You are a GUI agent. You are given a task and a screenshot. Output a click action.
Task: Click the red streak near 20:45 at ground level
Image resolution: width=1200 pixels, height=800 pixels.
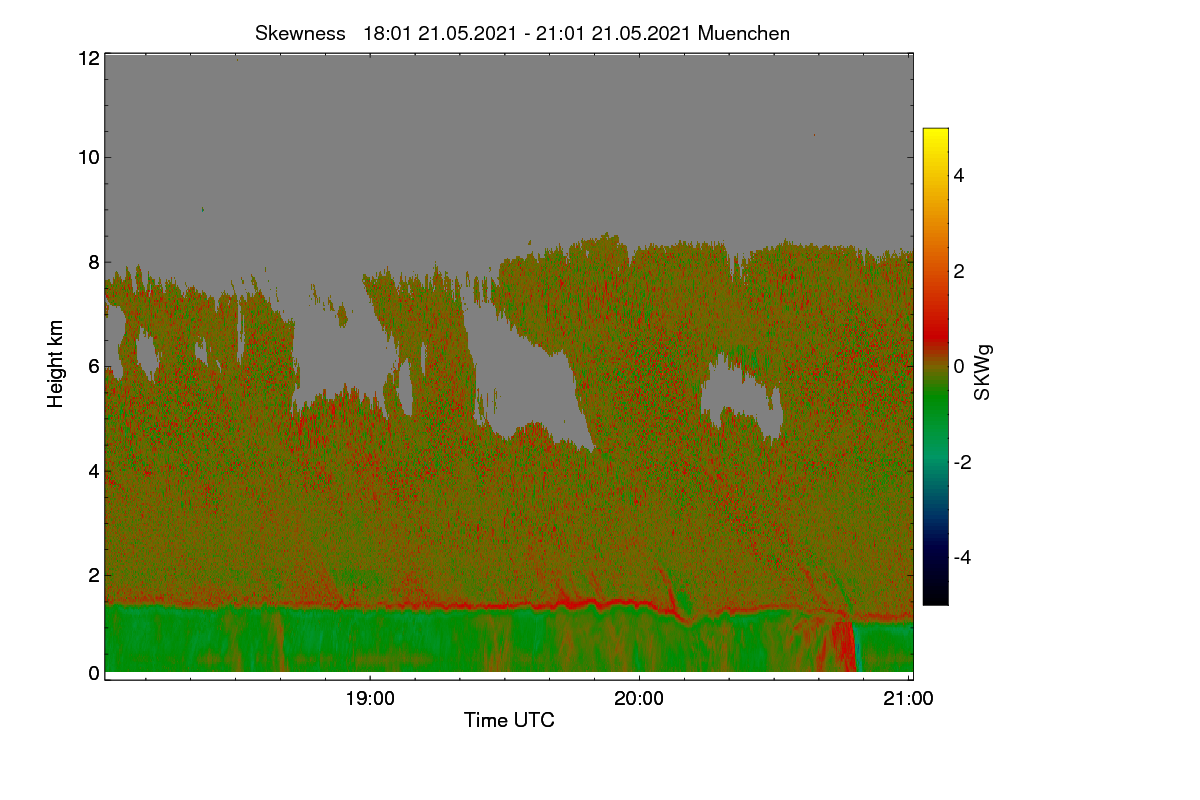point(845,645)
